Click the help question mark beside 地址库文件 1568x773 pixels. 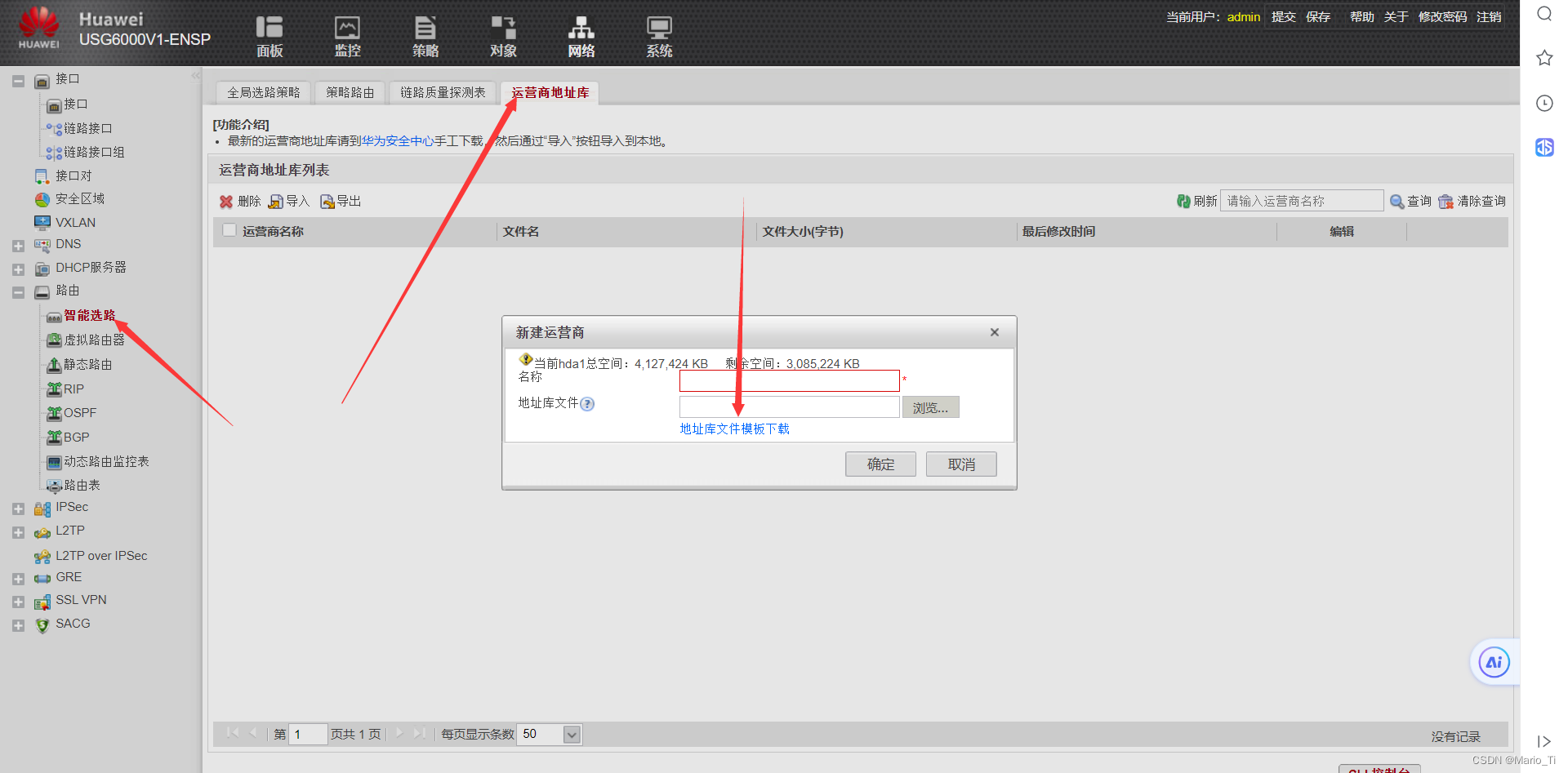pyautogui.click(x=587, y=404)
